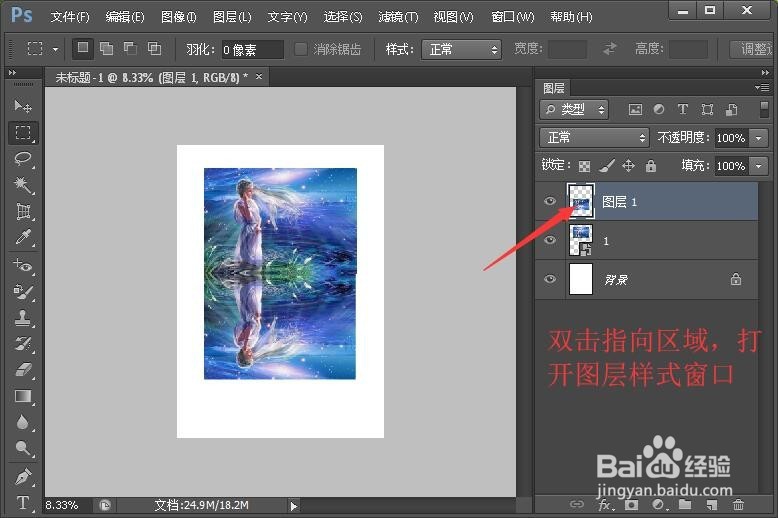
Task: Enable the 消除锯齿 anti-alias checkbox
Action: coord(300,49)
